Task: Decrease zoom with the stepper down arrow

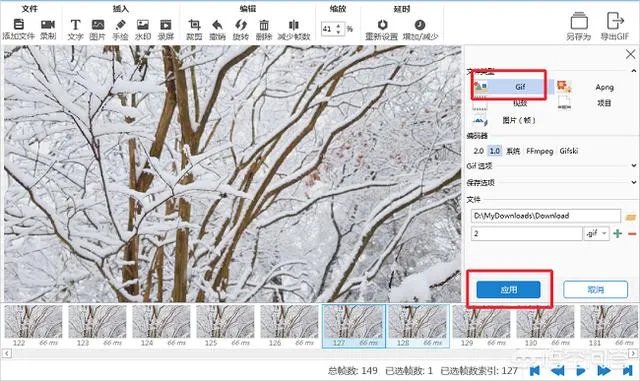Action: point(338,32)
